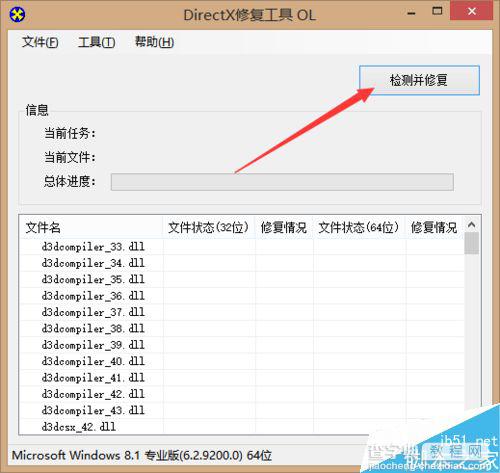
Task: Click the 文件状态(32位) column header
Action: 209,227
